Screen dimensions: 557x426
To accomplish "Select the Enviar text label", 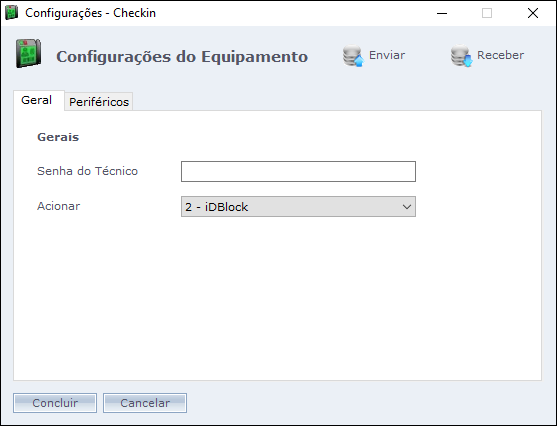I will coord(387,55).
